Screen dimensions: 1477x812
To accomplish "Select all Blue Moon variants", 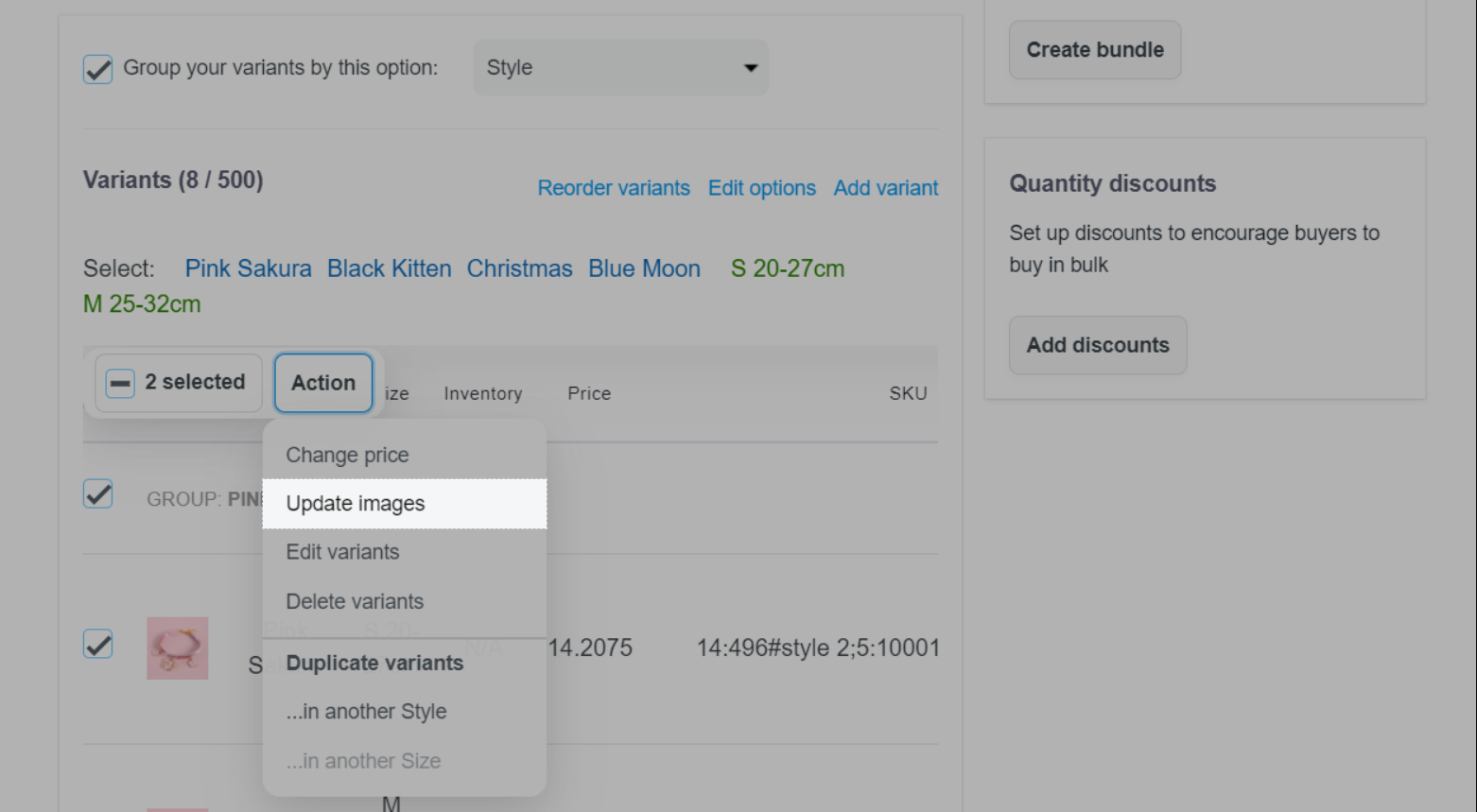I will click(x=645, y=268).
